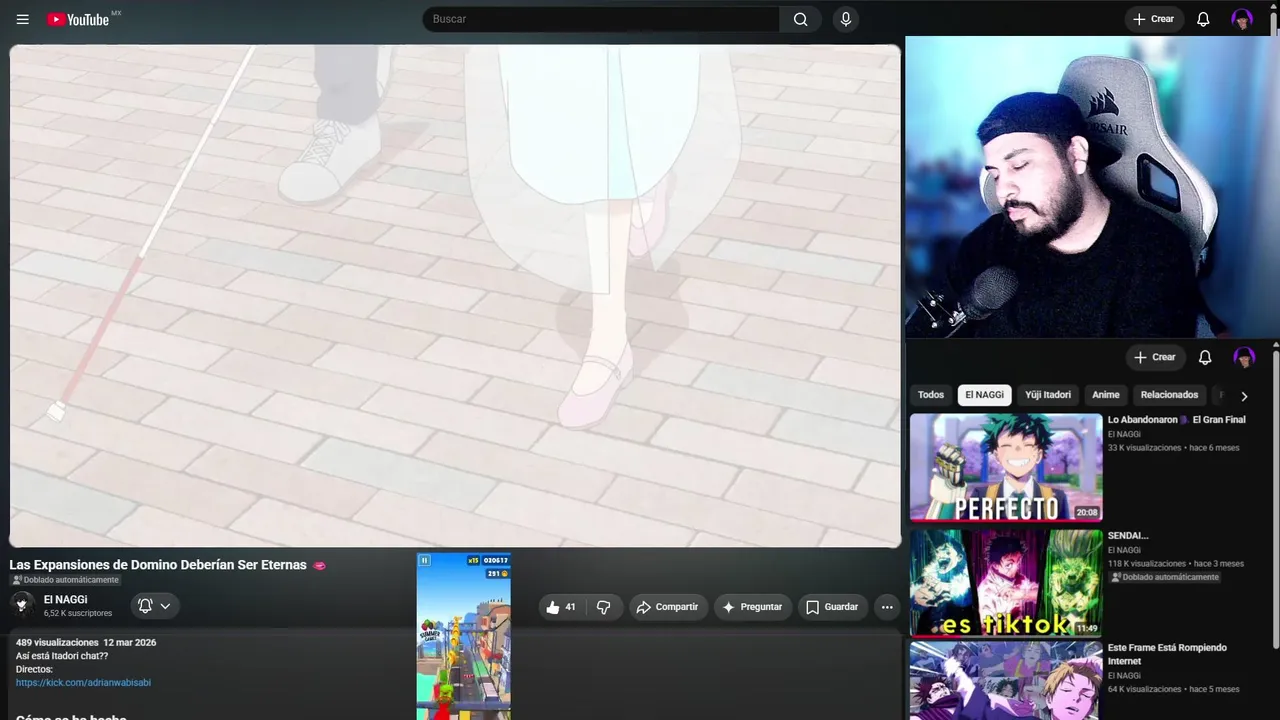
Task: Click the 'Doblado automáticamente' badge under main title
Action: click(65, 580)
